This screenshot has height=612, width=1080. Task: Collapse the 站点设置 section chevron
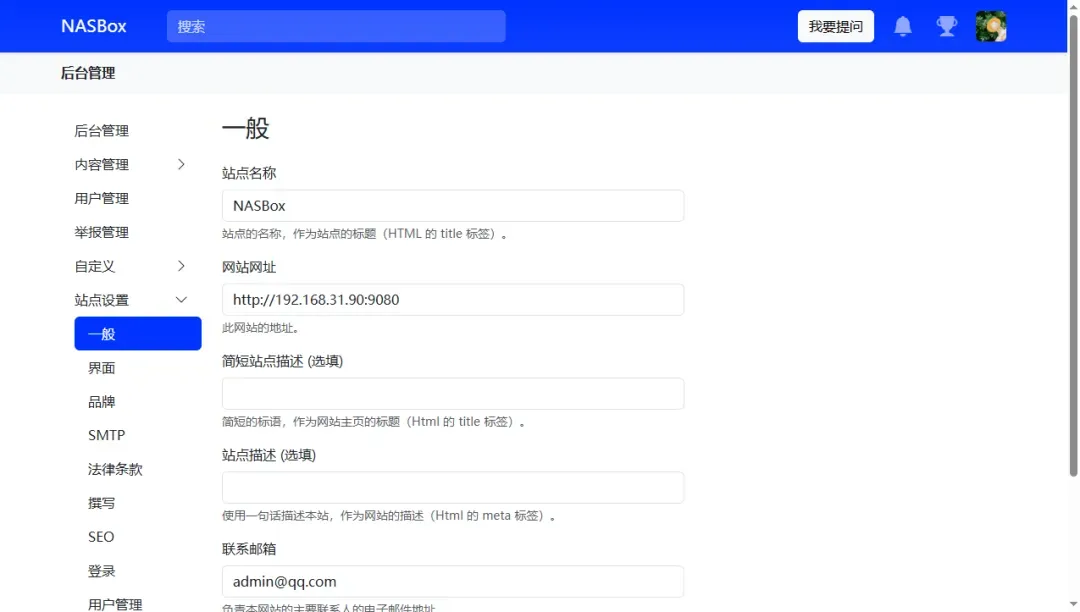coord(181,300)
